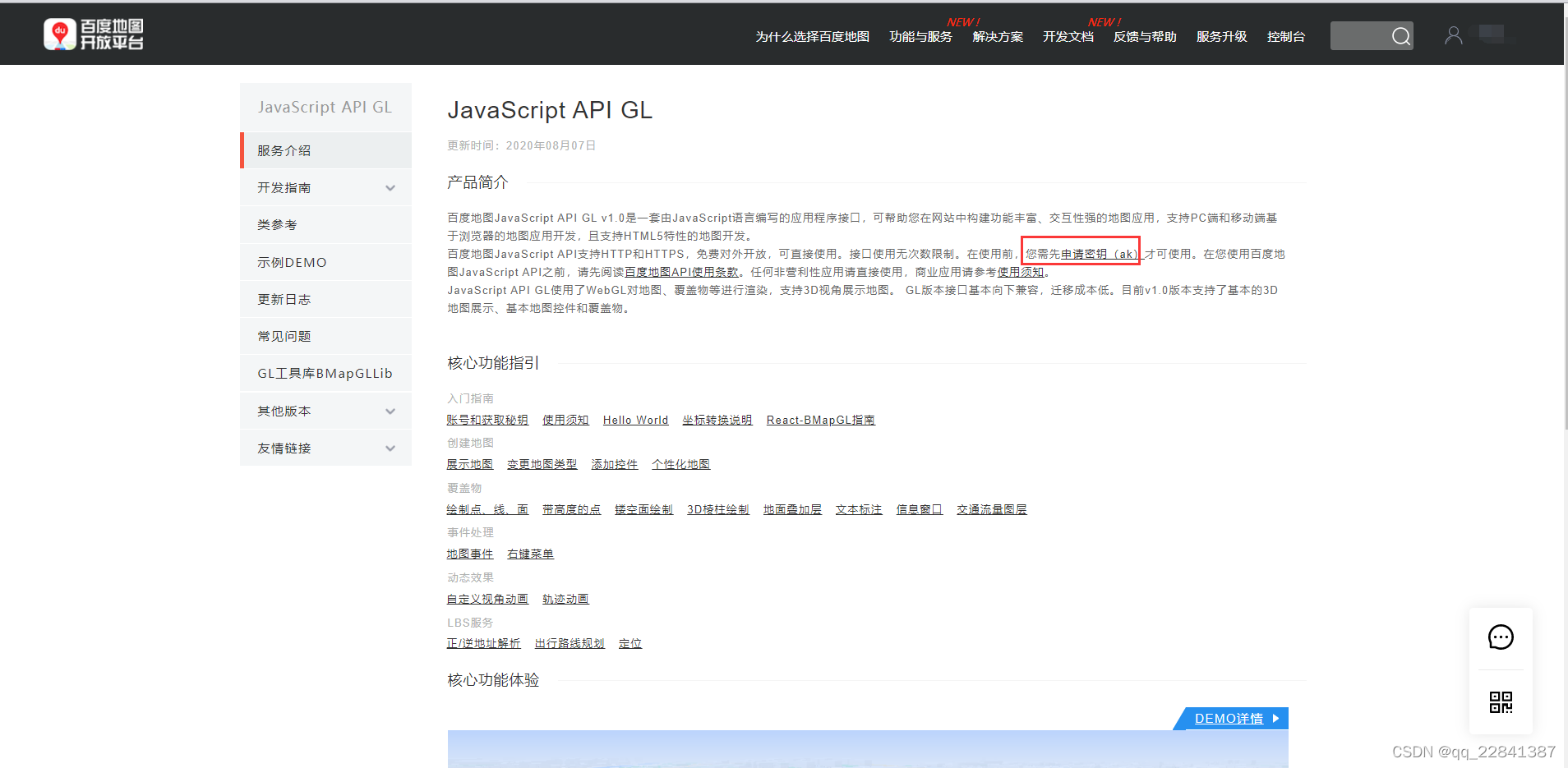Click the sky demo preview image
Viewport: 1568px width, 768px height.
868,749
